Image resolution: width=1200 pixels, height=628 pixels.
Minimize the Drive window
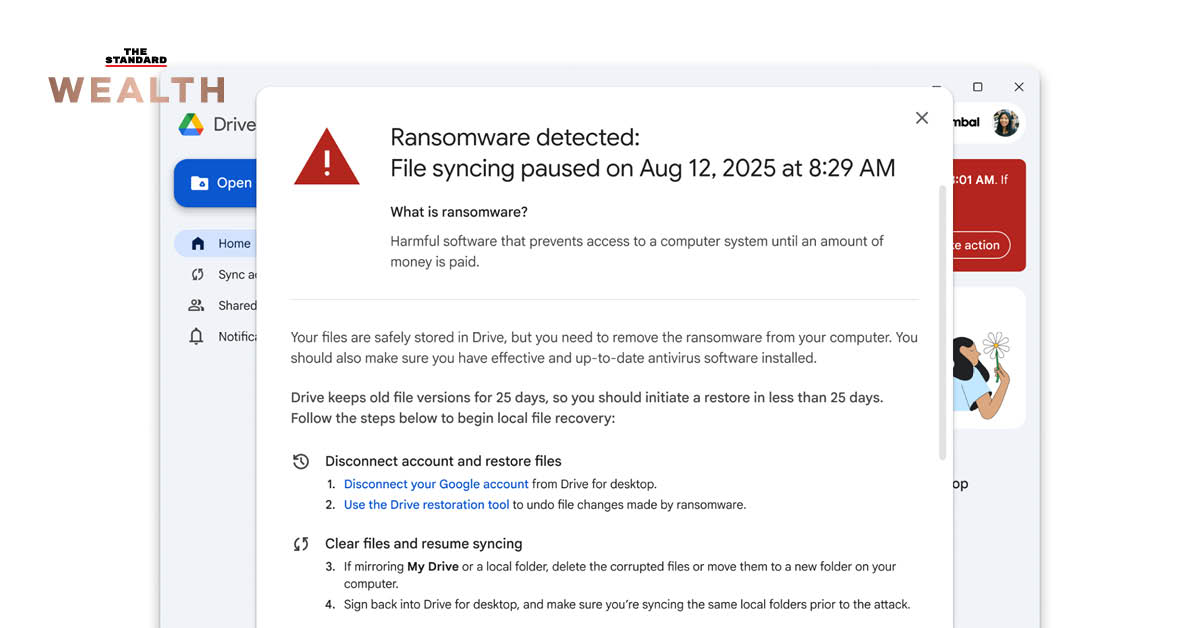[937, 87]
